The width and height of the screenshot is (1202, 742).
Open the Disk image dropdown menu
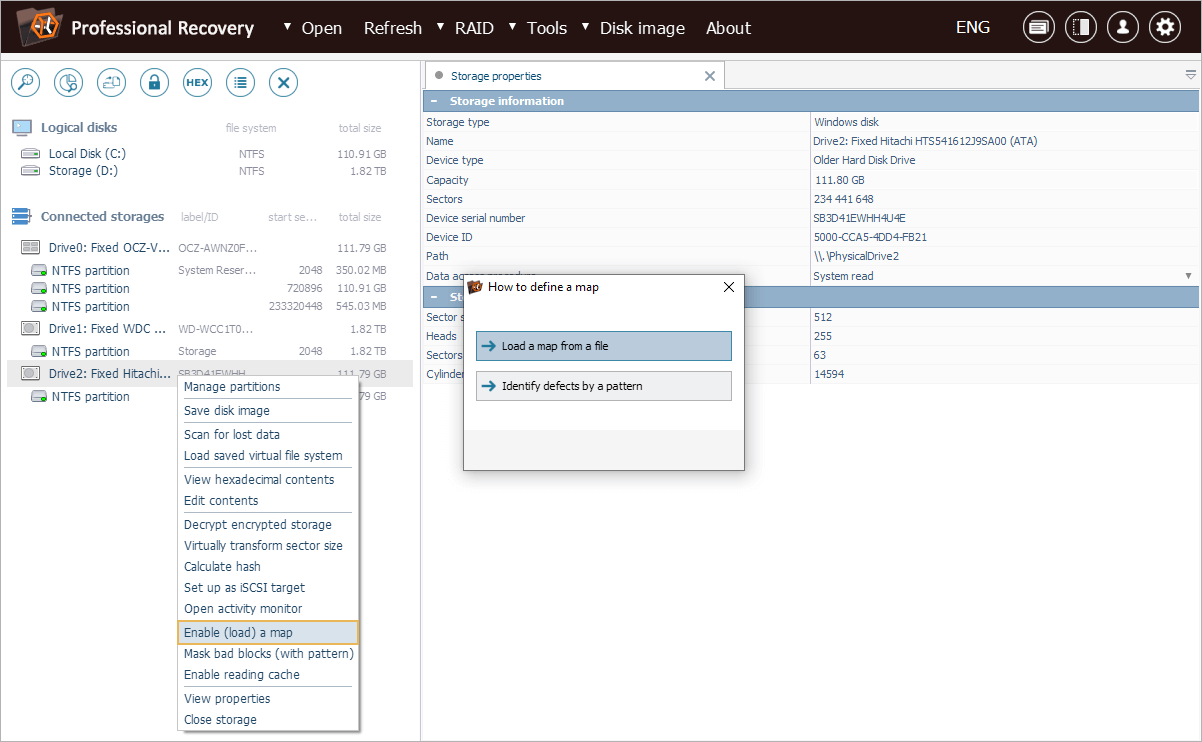pyautogui.click(x=633, y=28)
